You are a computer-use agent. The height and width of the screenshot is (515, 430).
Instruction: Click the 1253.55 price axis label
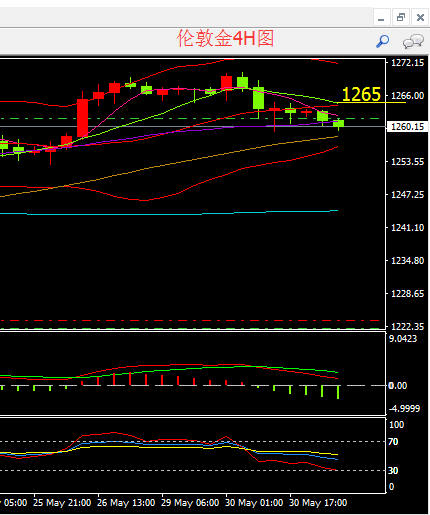coord(407,162)
